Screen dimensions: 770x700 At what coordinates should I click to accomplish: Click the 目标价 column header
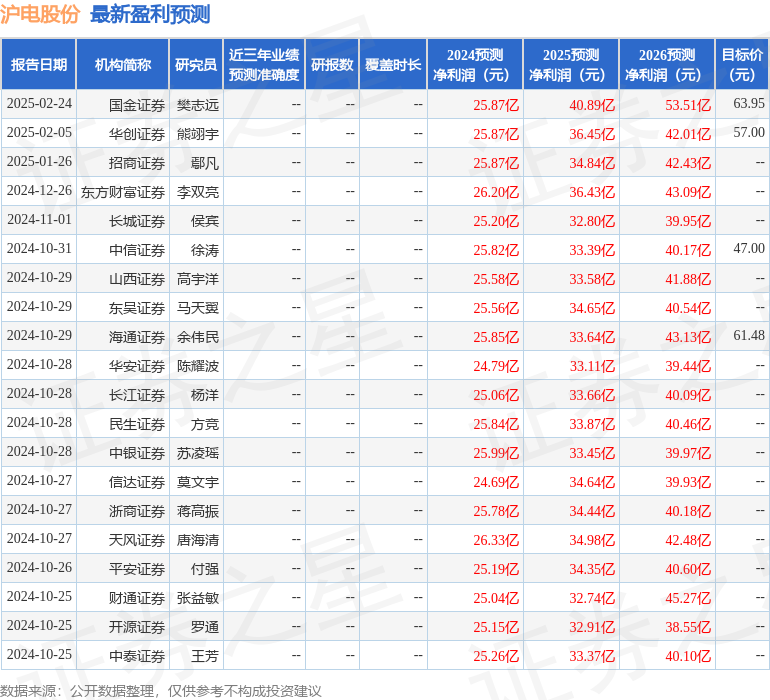(x=742, y=64)
